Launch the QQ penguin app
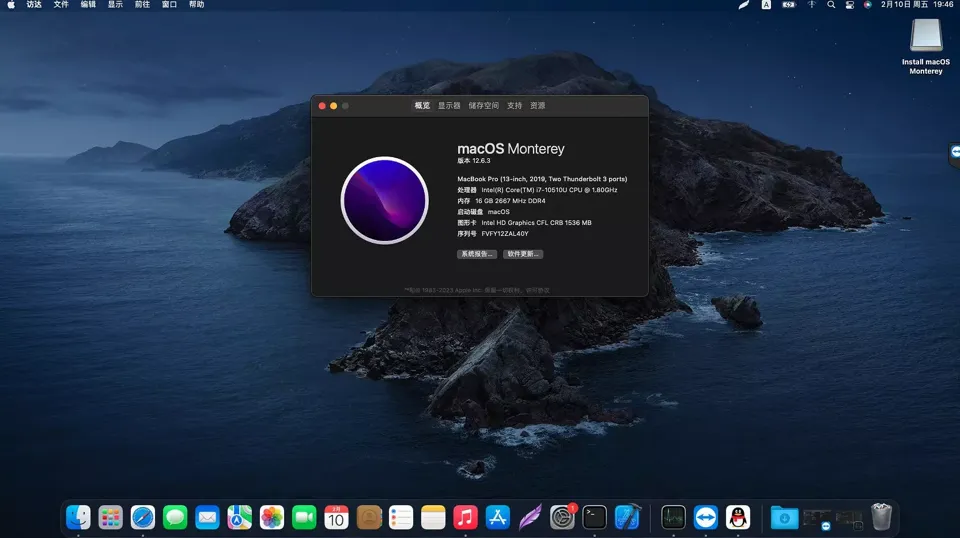 [x=738, y=517]
